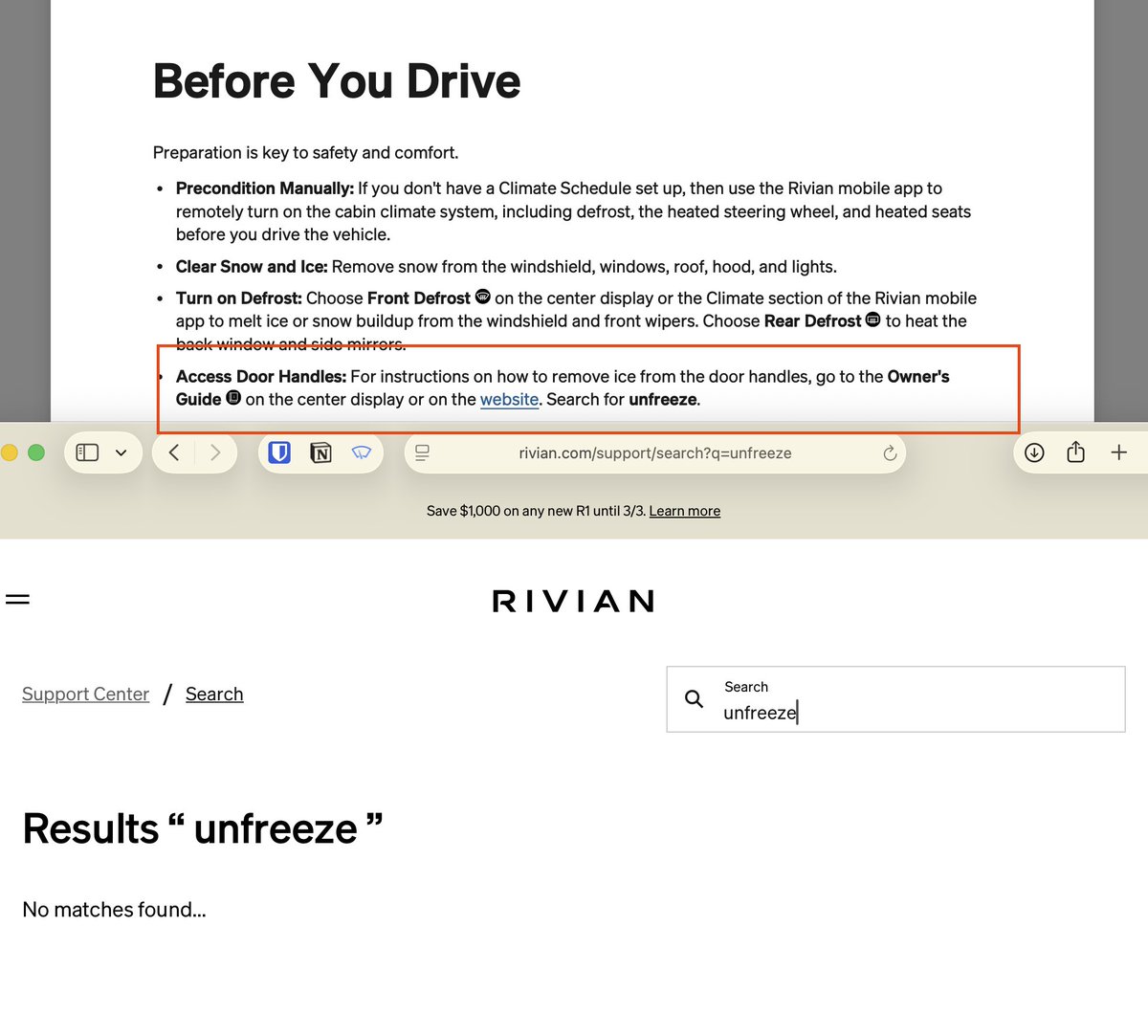
Task: Go back with the browser back arrow
Action: [x=174, y=452]
